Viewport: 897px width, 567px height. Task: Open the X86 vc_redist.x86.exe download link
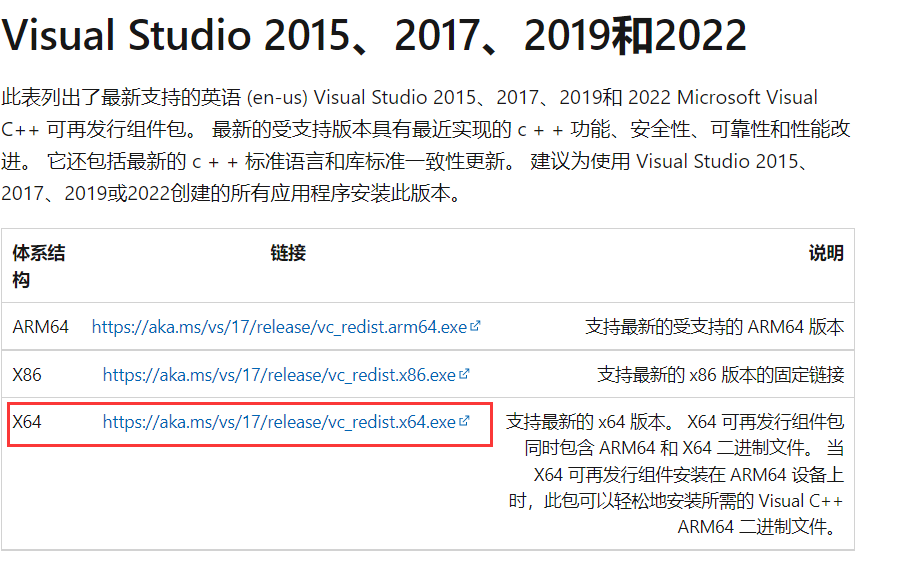click(279, 375)
